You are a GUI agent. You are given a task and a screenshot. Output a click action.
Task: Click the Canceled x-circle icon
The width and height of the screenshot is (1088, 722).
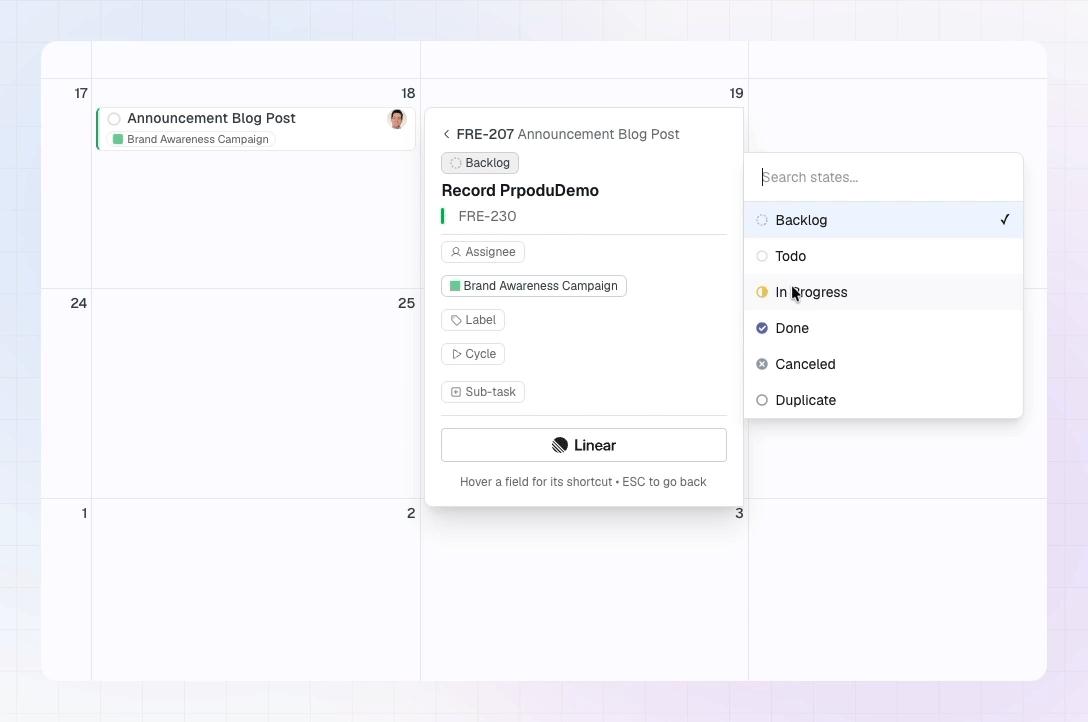tap(762, 364)
